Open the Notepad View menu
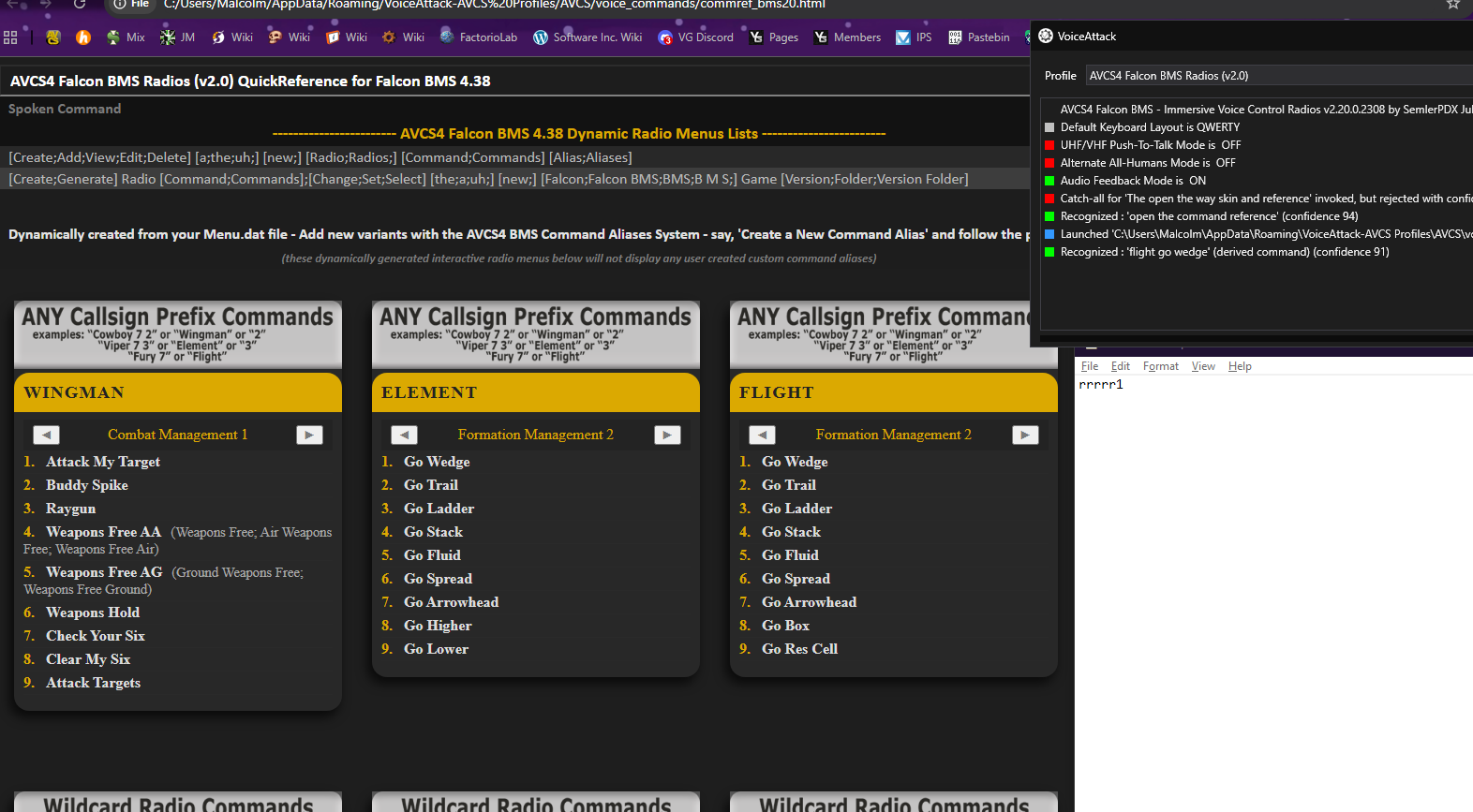Viewport: 1473px width, 812px height. coord(1203,366)
